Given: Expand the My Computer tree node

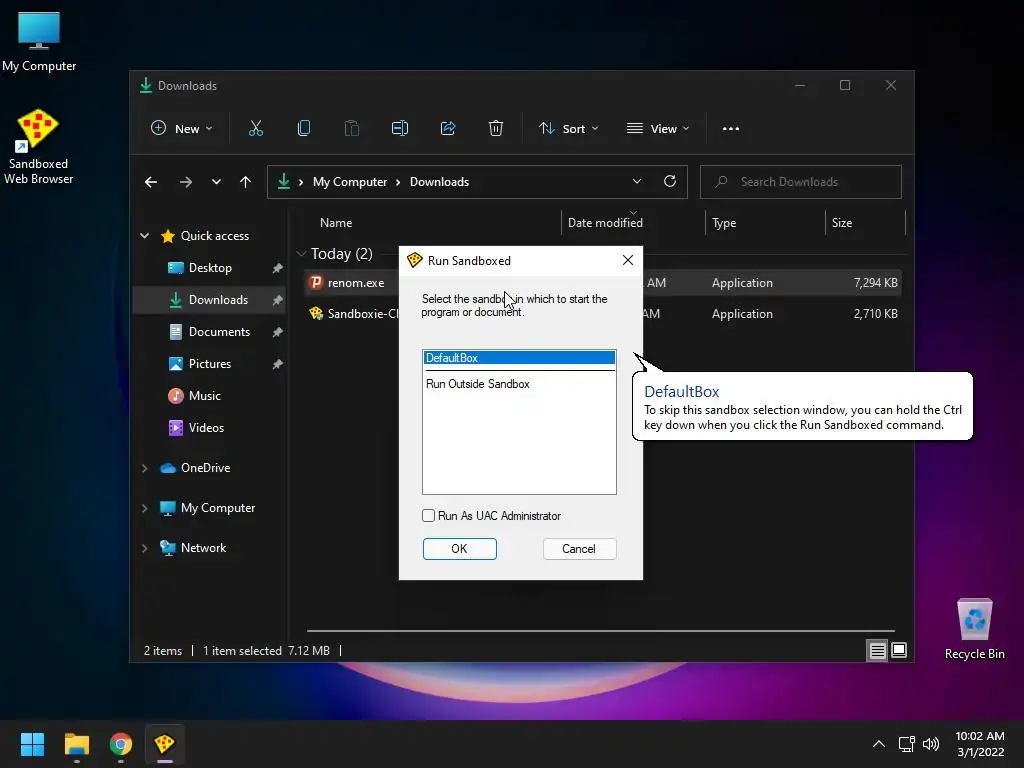Looking at the screenshot, I should [x=144, y=508].
